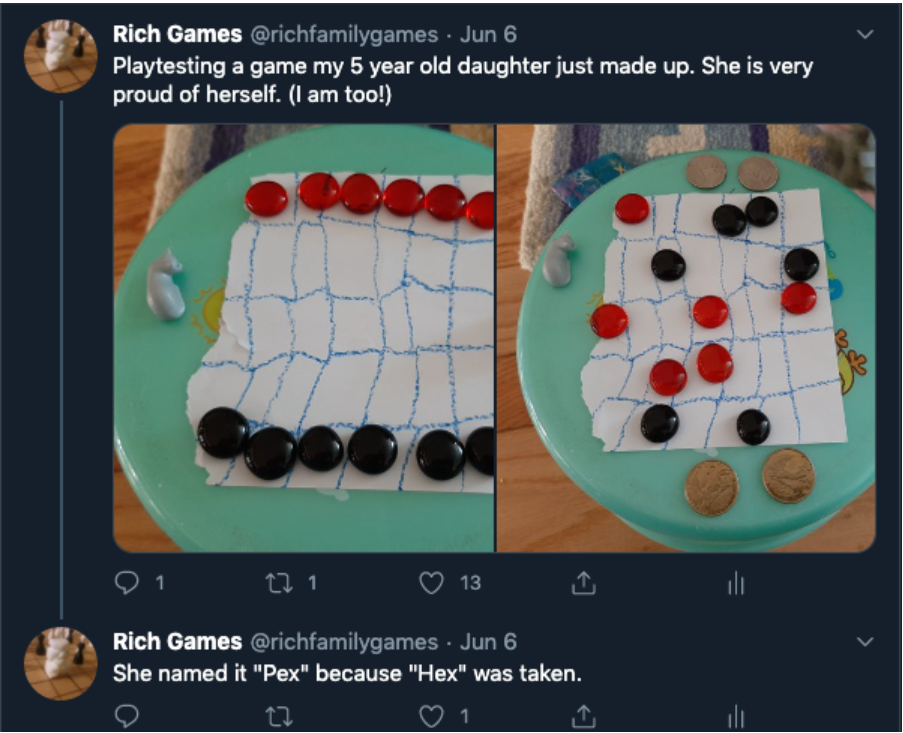903x733 pixels.
Task: Open more options chevron on first tweet
Action: tap(865, 35)
